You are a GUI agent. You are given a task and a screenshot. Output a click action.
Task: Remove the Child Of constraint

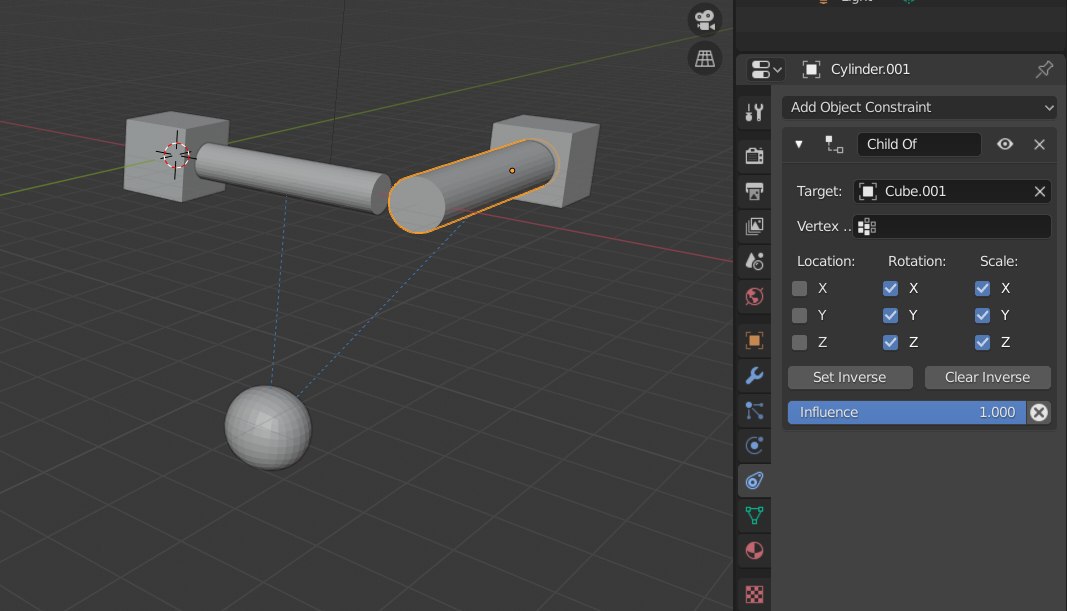click(x=1039, y=144)
